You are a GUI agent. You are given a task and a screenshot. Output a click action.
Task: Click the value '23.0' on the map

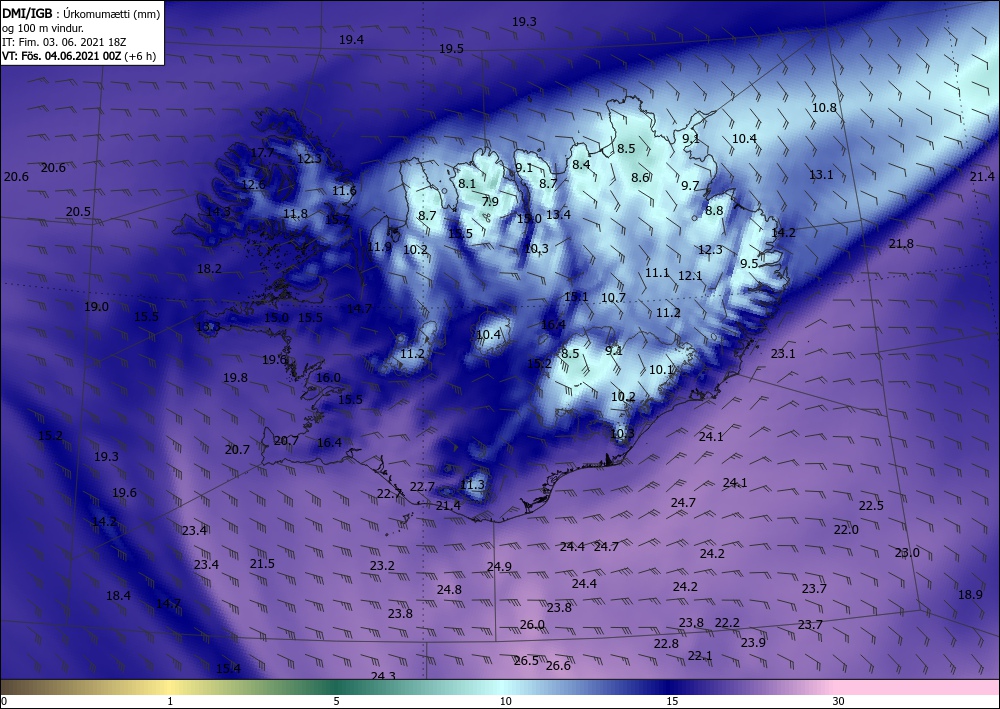(907, 553)
